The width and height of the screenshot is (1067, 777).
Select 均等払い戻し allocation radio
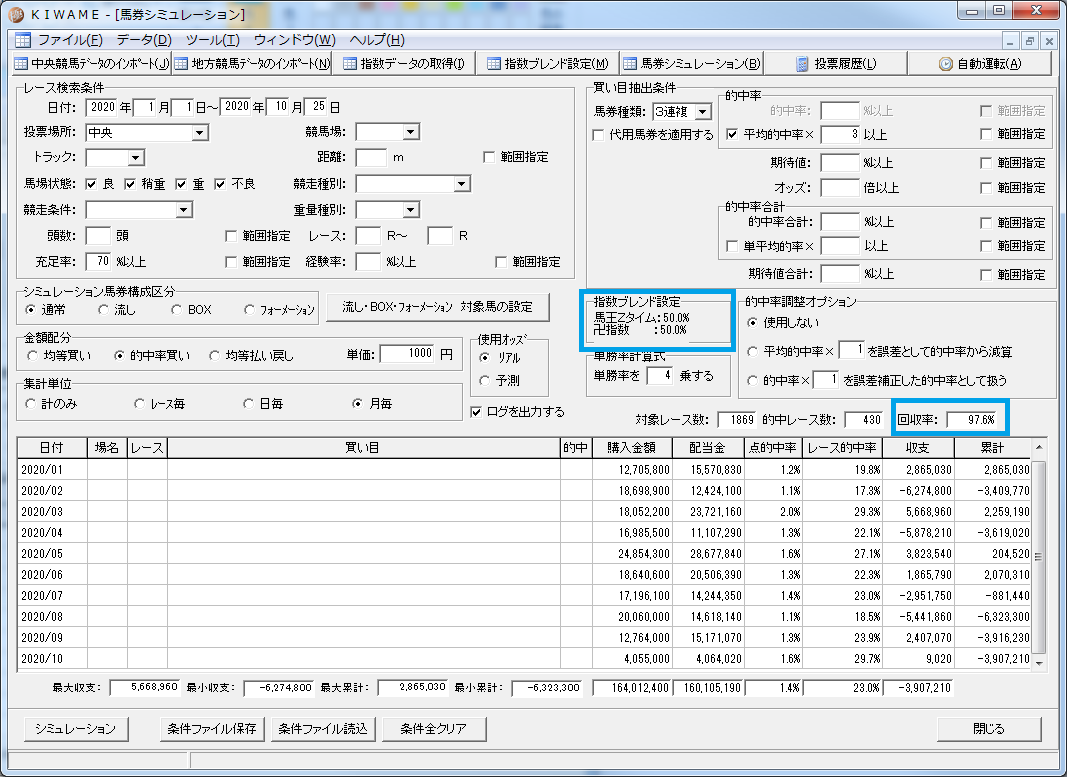tap(214, 355)
